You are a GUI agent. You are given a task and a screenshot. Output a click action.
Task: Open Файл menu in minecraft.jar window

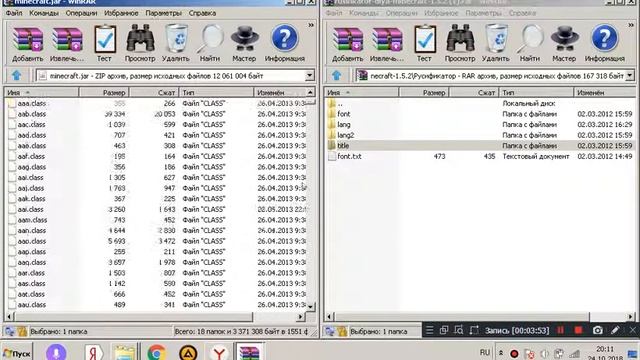tap(14, 13)
